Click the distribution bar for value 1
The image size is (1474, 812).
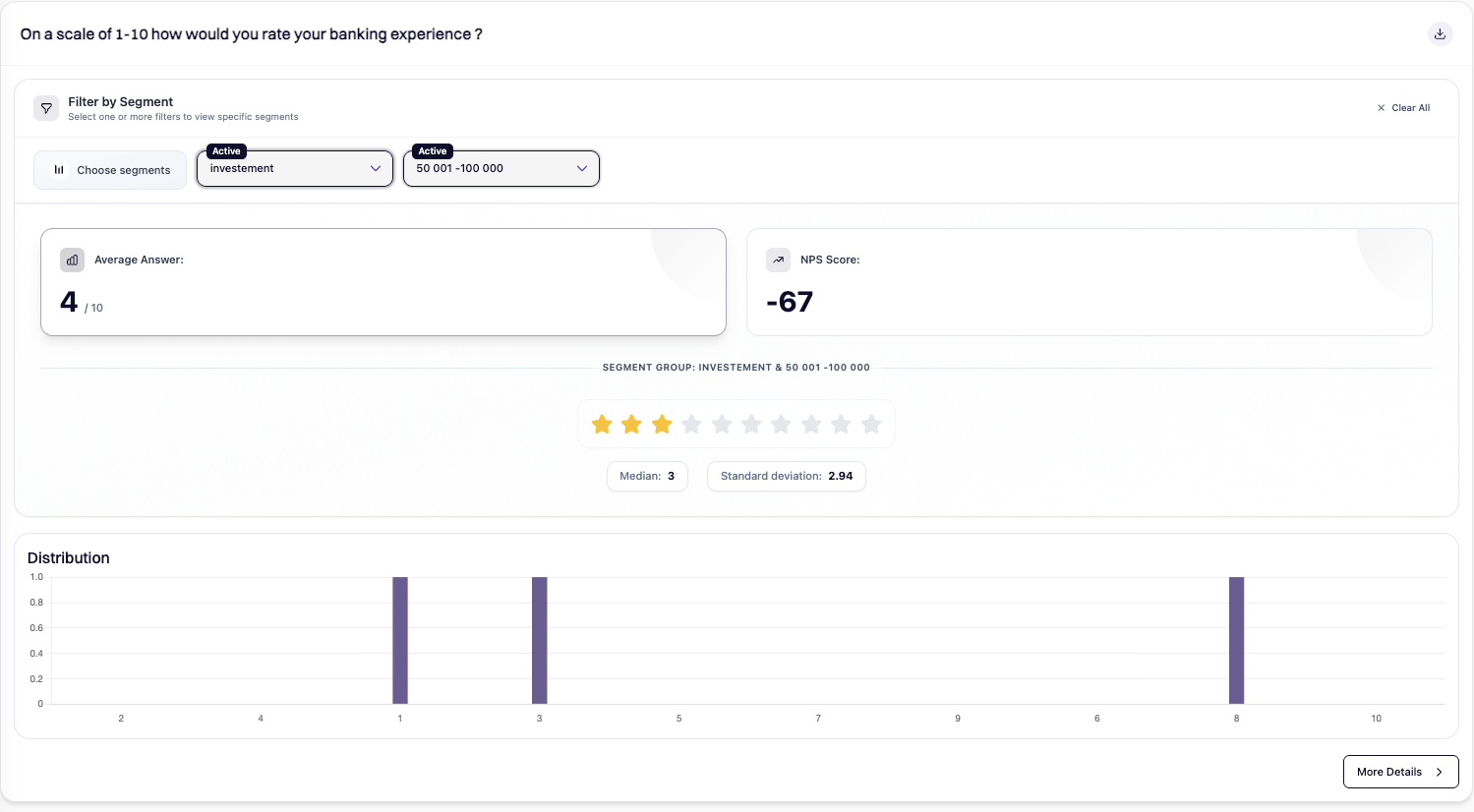click(400, 640)
